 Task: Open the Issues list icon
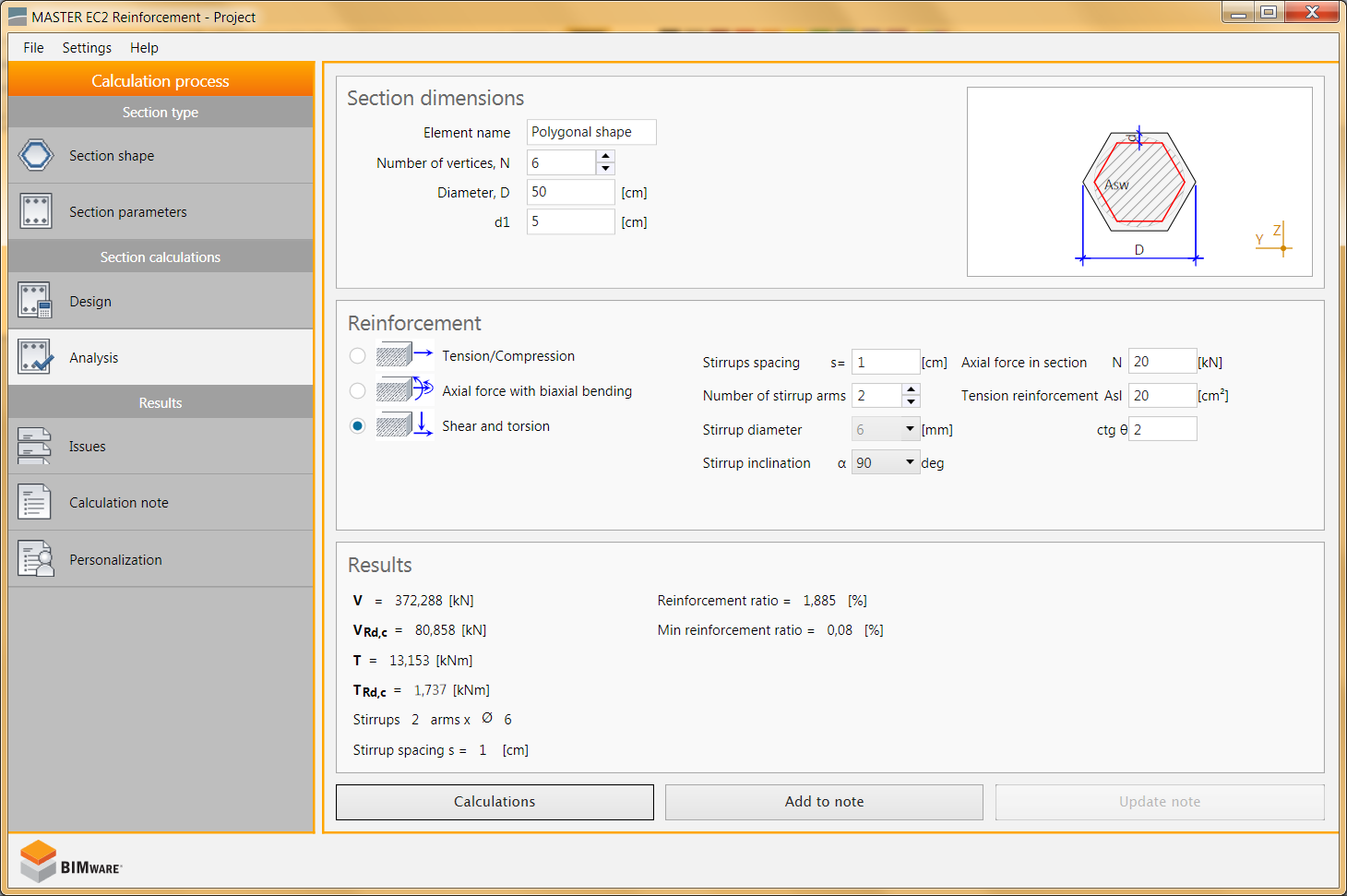tap(36, 447)
